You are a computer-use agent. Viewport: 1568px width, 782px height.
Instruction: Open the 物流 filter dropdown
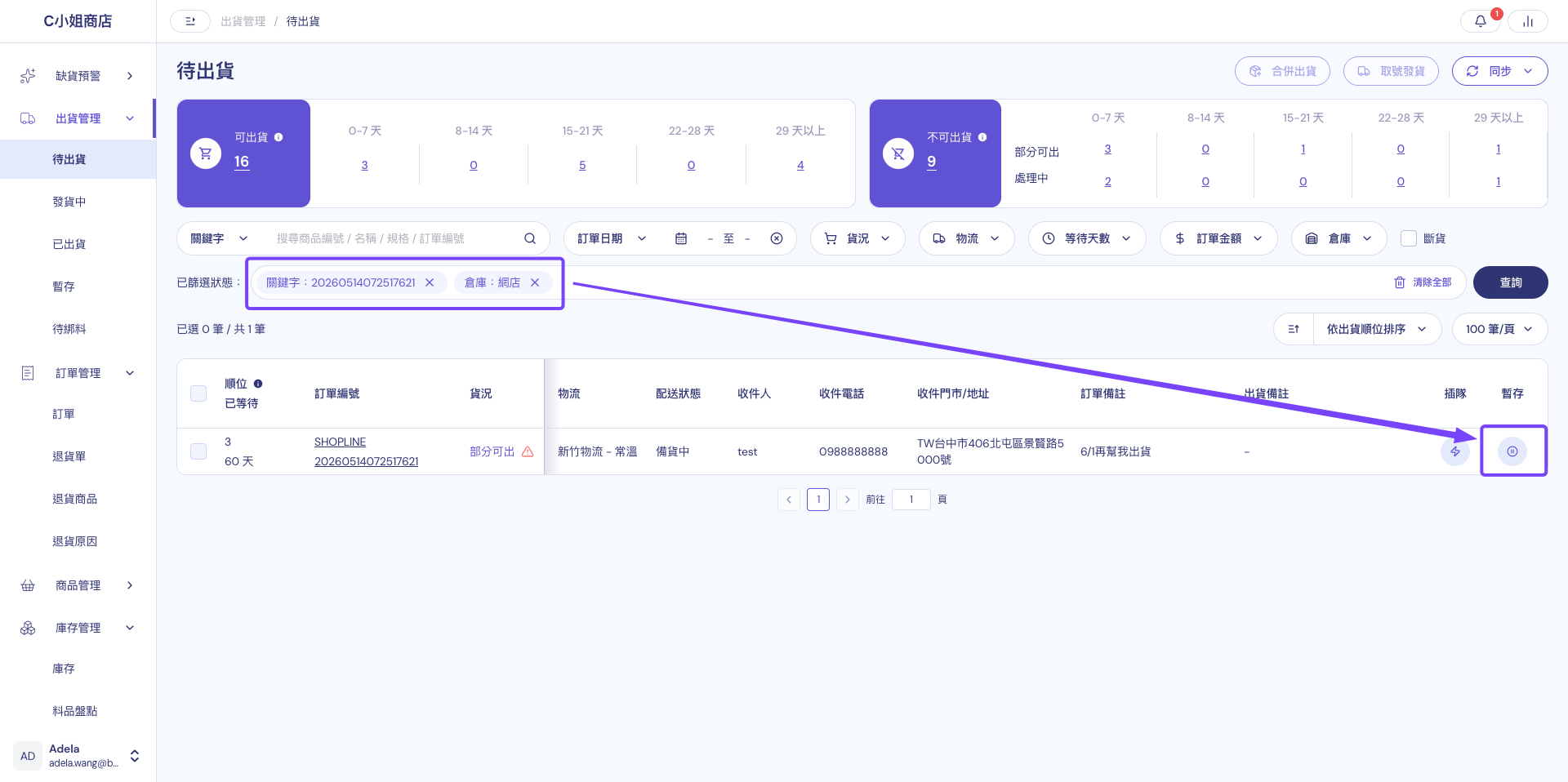(966, 238)
